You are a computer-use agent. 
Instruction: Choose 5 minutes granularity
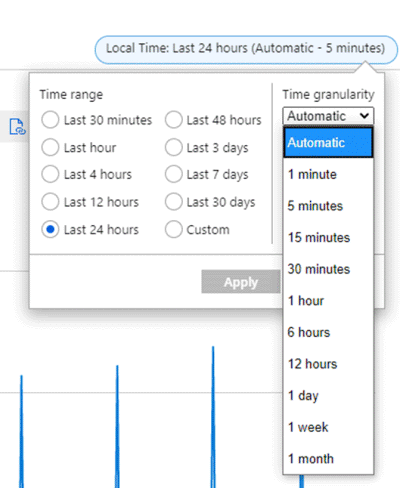[328, 206]
